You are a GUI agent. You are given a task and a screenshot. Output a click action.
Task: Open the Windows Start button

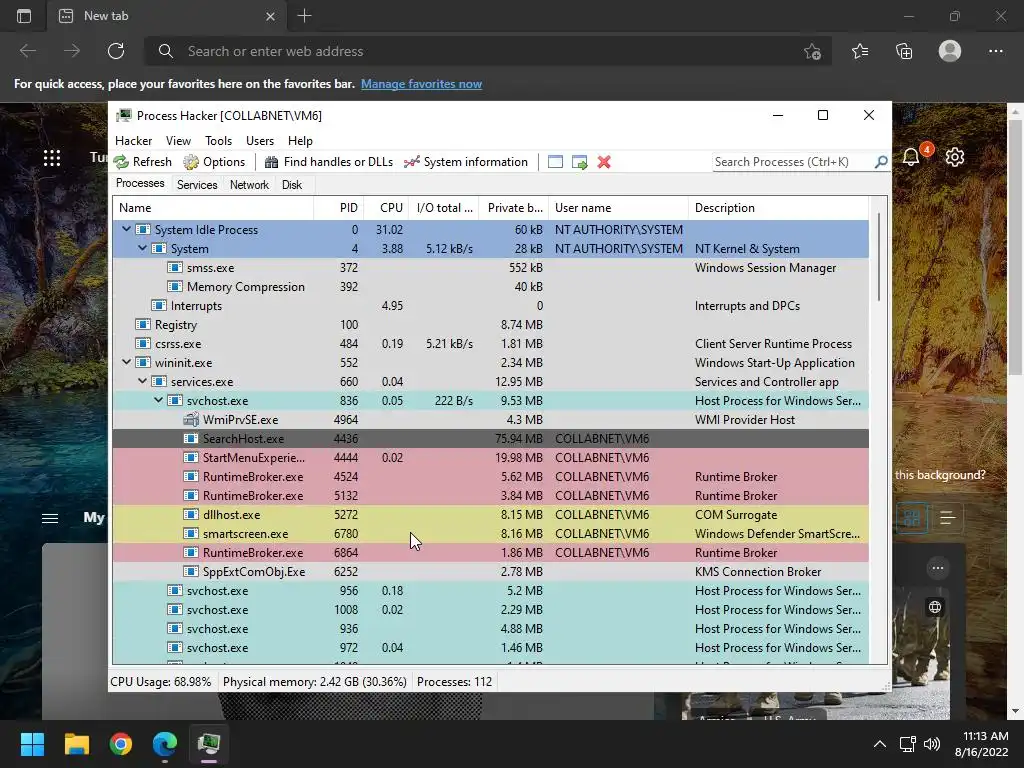(x=32, y=744)
